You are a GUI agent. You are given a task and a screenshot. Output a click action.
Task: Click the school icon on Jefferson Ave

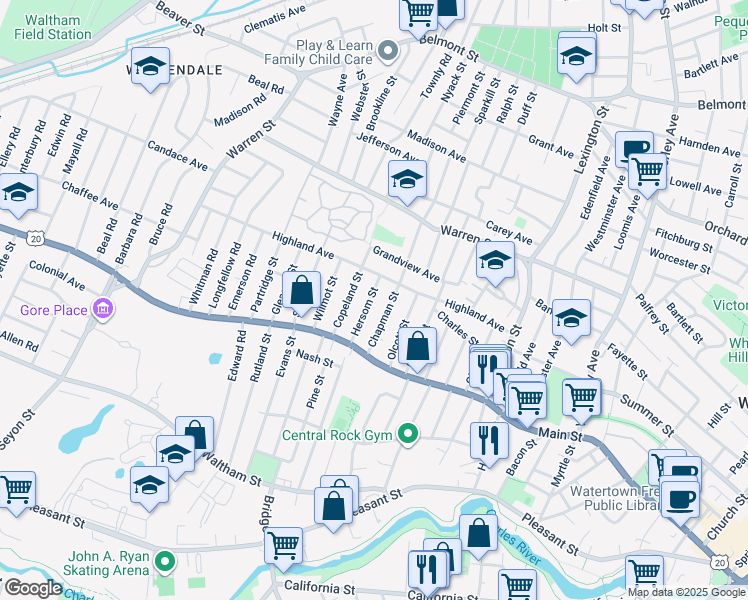tap(407, 180)
